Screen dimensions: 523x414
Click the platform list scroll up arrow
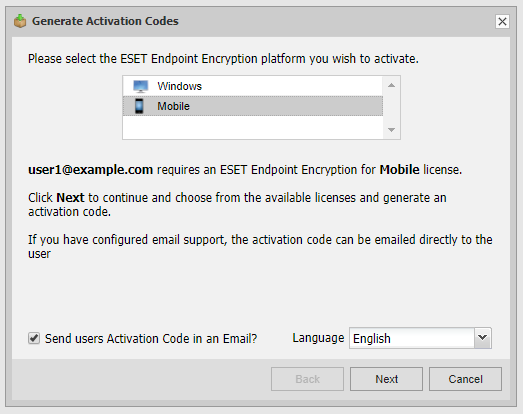392,85
